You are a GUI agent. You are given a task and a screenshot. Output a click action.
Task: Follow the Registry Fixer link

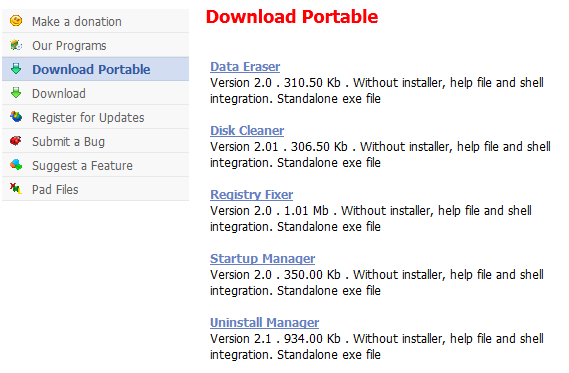click(251, 195)
